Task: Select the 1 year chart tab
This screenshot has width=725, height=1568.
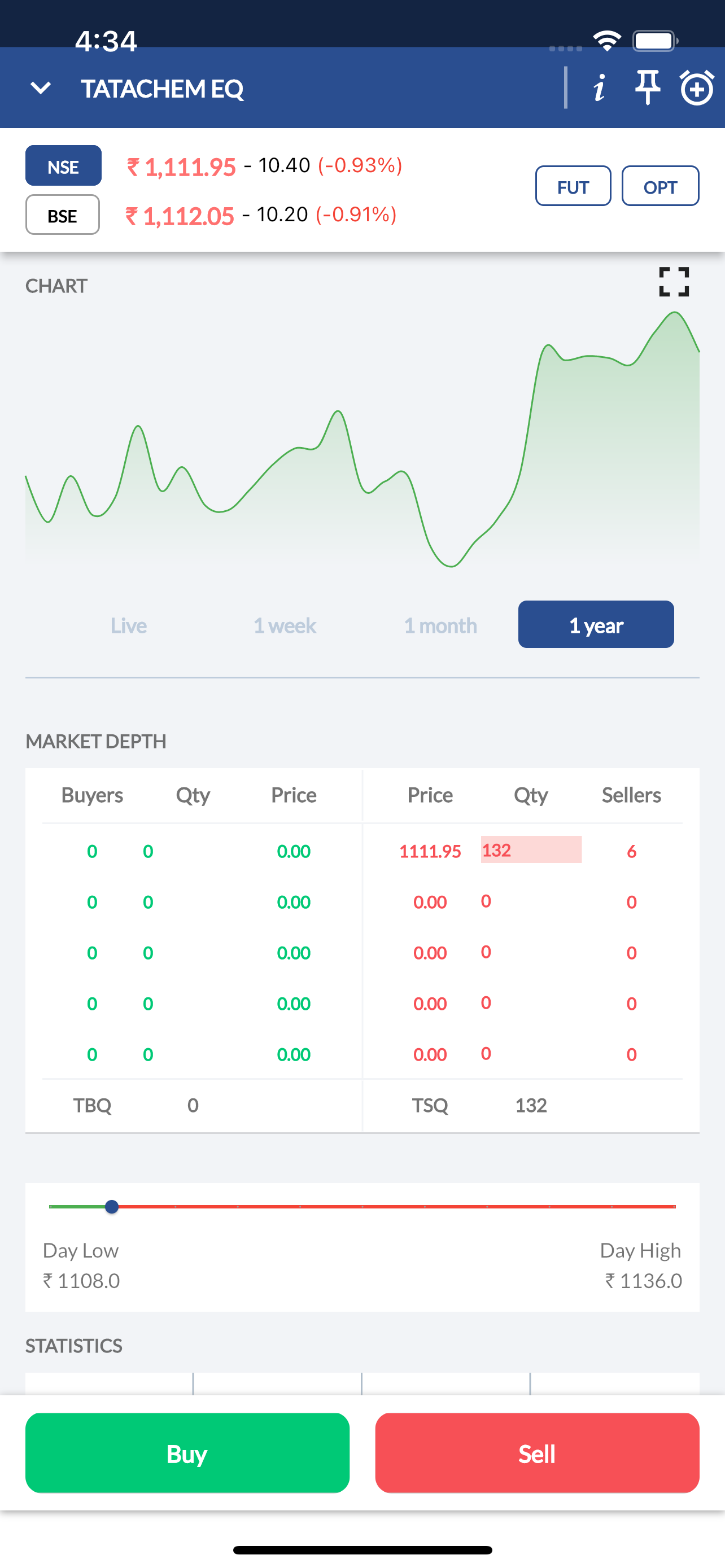Action: [596, 625]
